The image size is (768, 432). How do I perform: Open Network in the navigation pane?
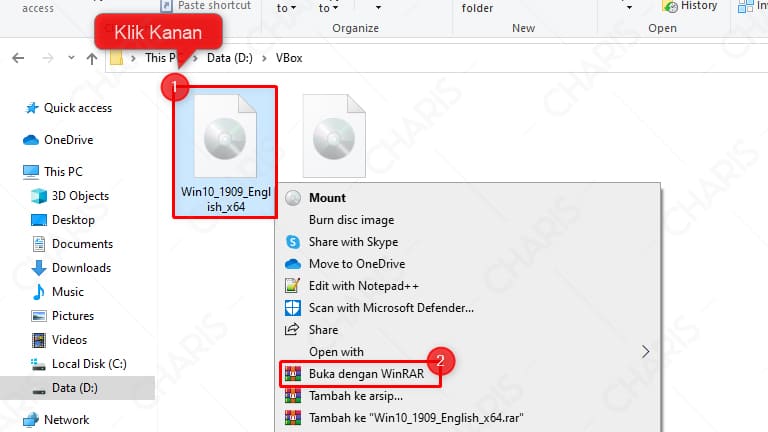click(x=67, y=420)
